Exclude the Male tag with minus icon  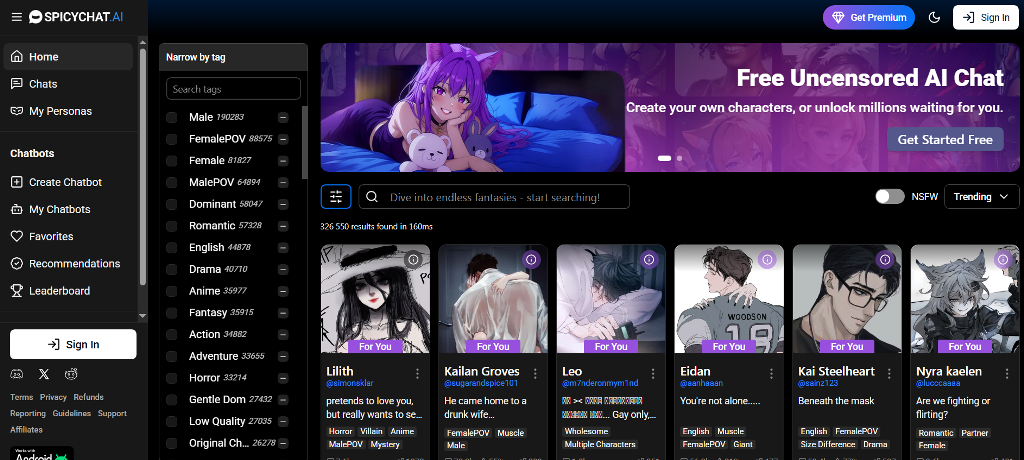[283, 117]
